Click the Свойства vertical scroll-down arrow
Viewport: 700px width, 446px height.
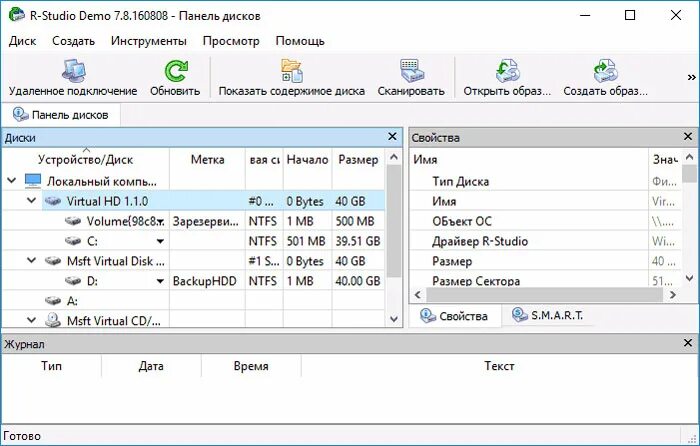pyautogui.click(x=689, y=279)
